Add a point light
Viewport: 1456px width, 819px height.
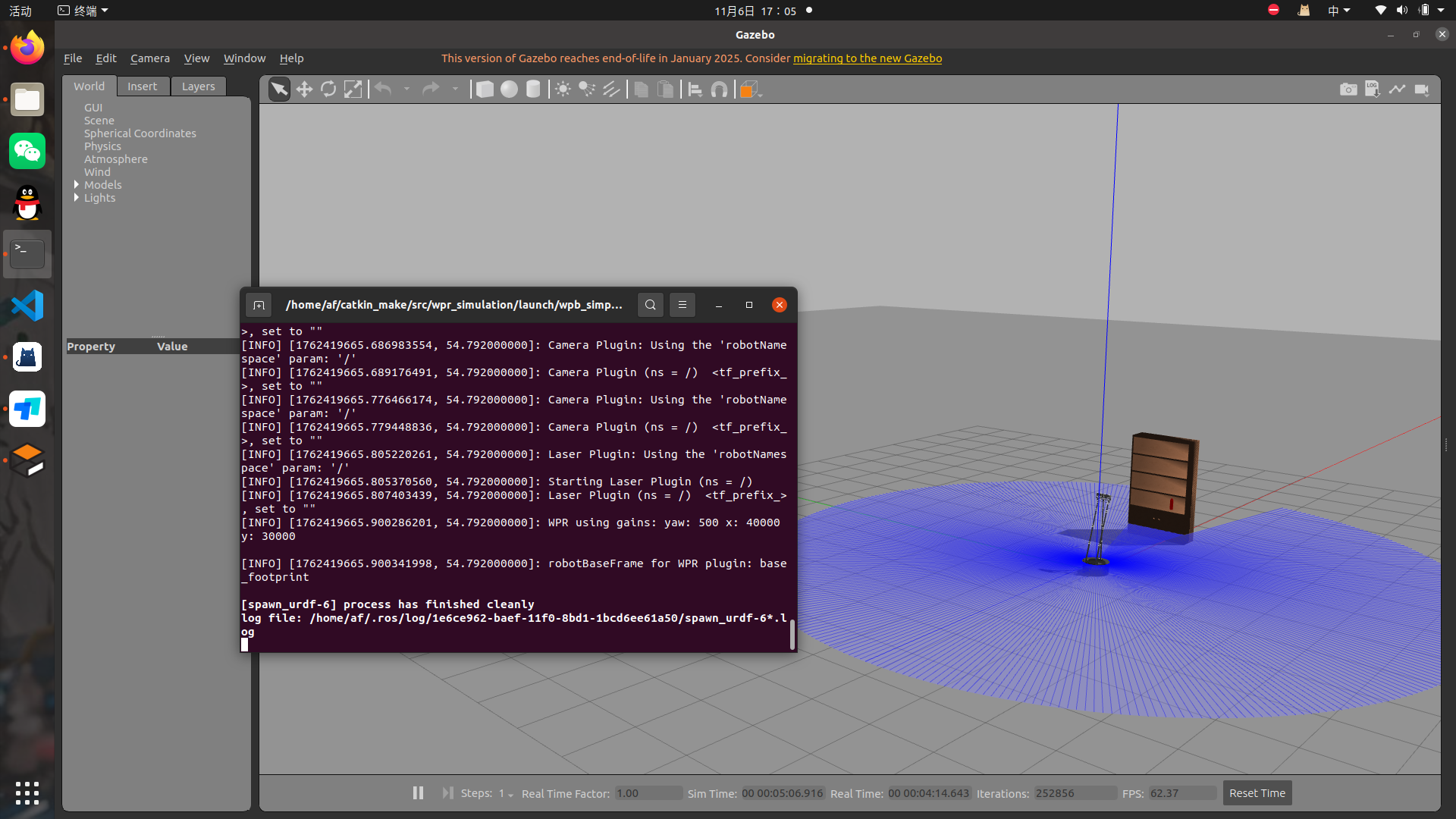click(563, 89)
